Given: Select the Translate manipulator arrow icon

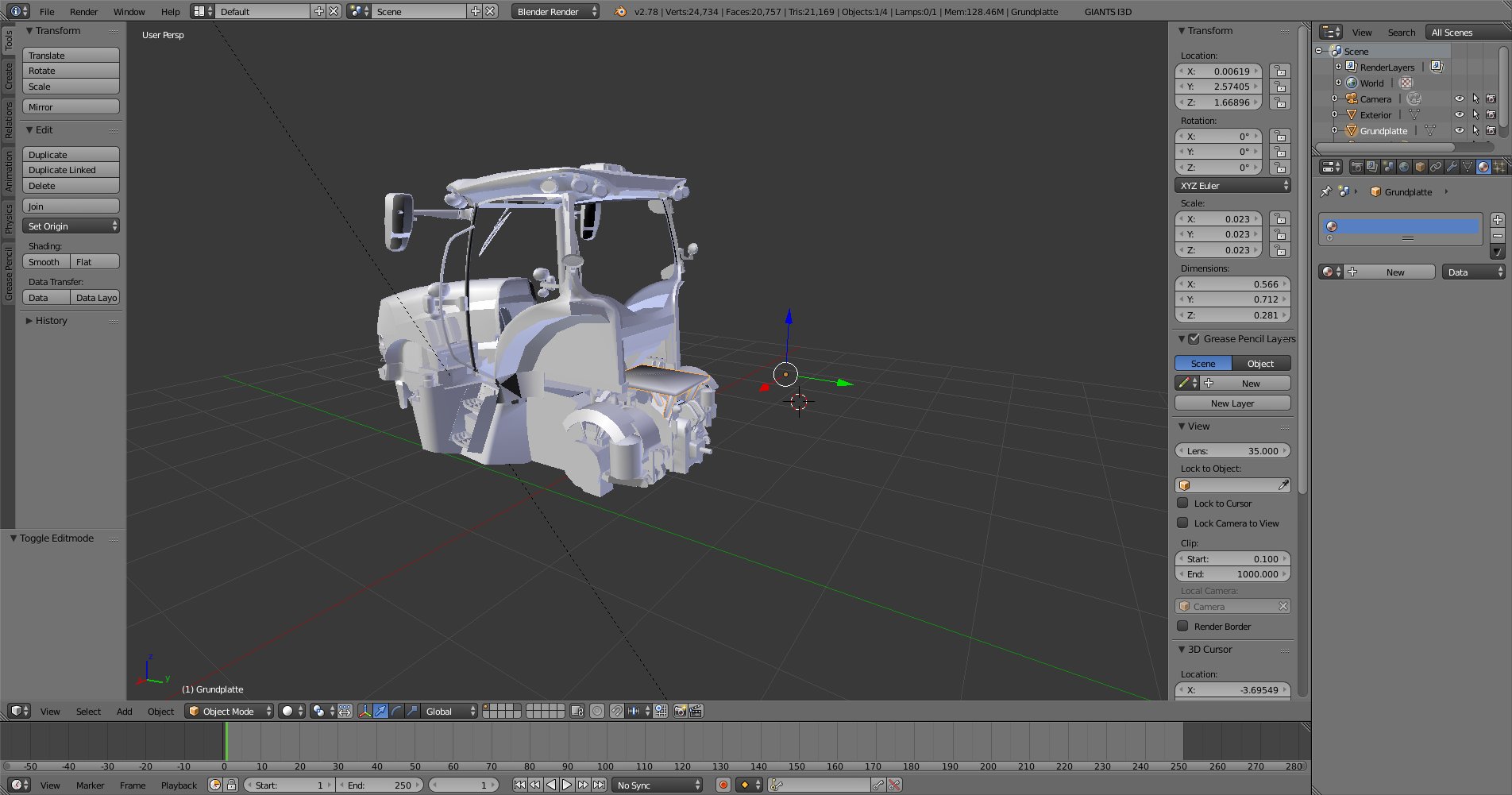Looking at the screenshot, I should [x=381, y=711].
